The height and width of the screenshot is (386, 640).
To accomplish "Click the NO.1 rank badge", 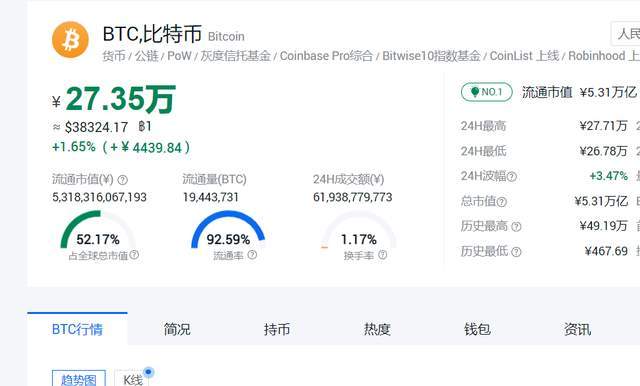I will click(x=487, y=92).
